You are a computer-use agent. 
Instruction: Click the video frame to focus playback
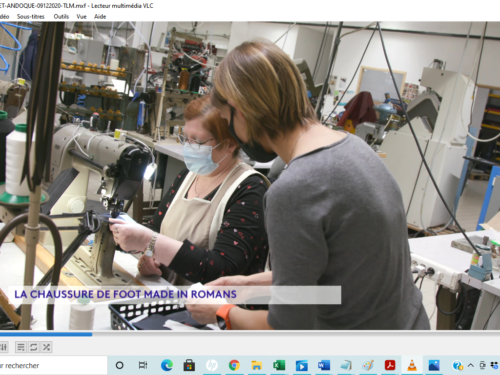(250, 176)
